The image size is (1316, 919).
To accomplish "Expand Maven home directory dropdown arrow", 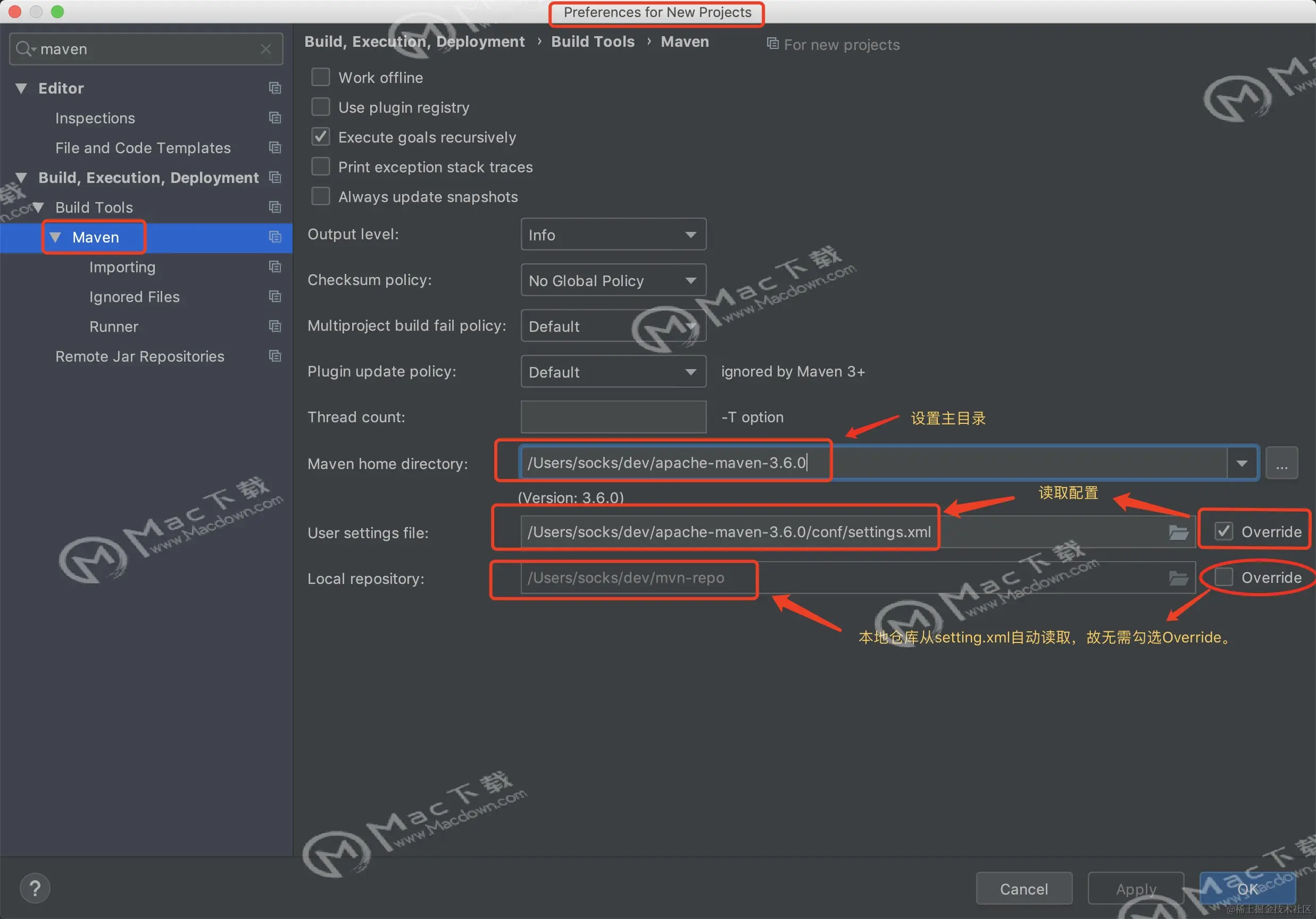I will click(x=1242, y=463).
